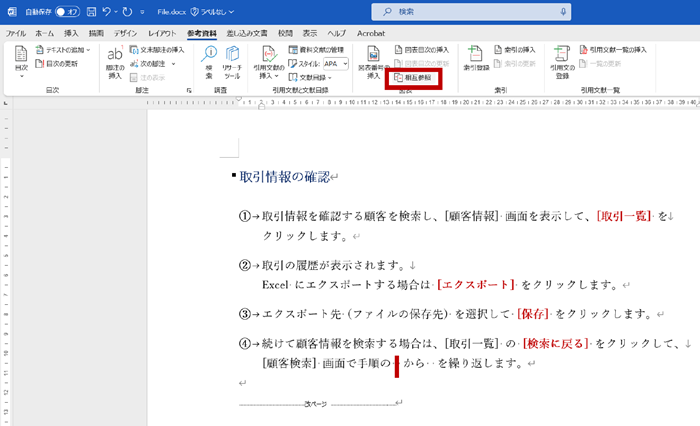Open the 脚注 group dialog launcher
Screen dimensions: 700x426
(188, 90)
